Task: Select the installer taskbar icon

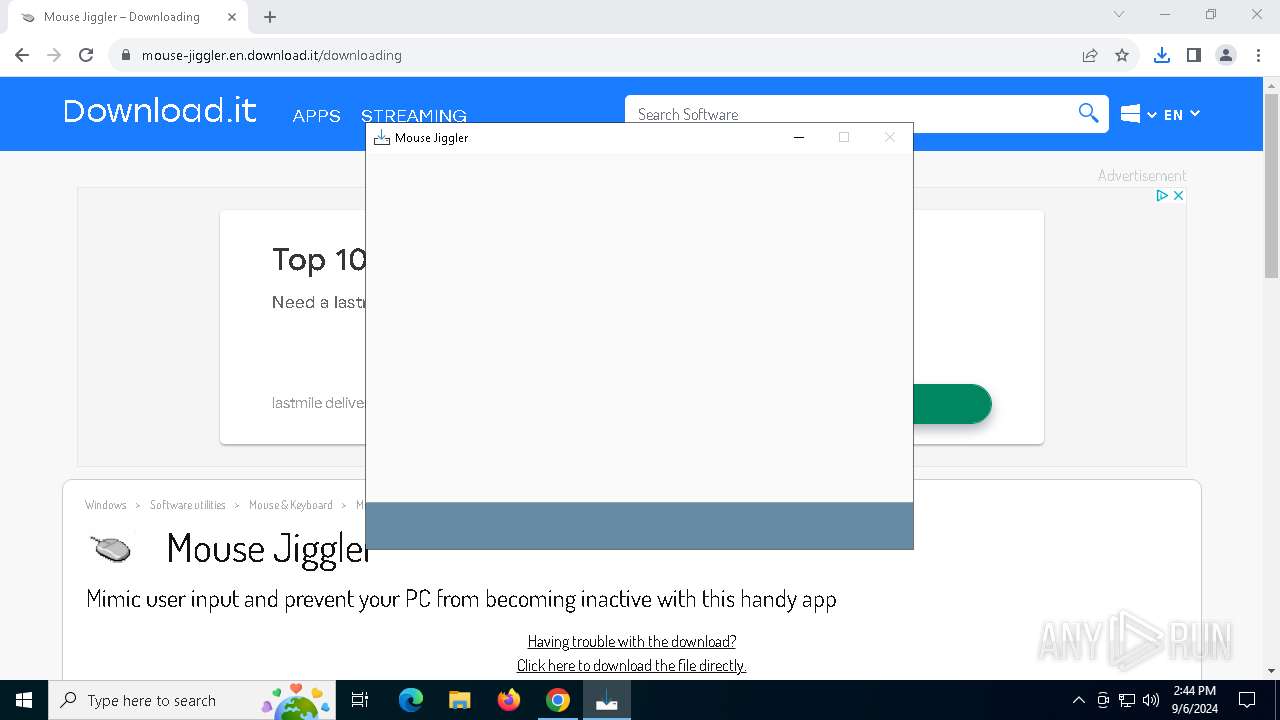Action: pos(607,700)
